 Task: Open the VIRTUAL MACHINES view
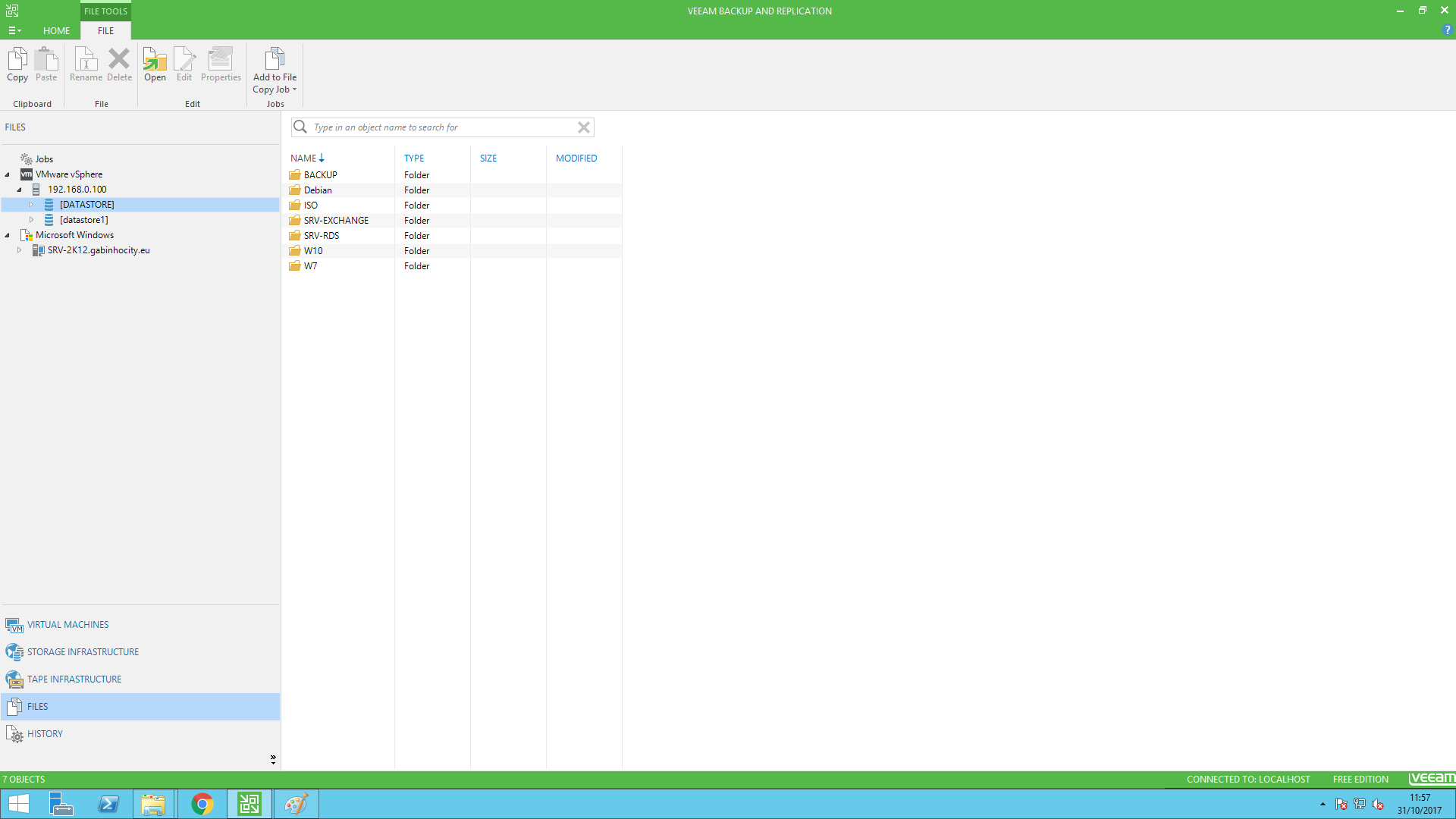pyautogui.click(x=140, y=625)
